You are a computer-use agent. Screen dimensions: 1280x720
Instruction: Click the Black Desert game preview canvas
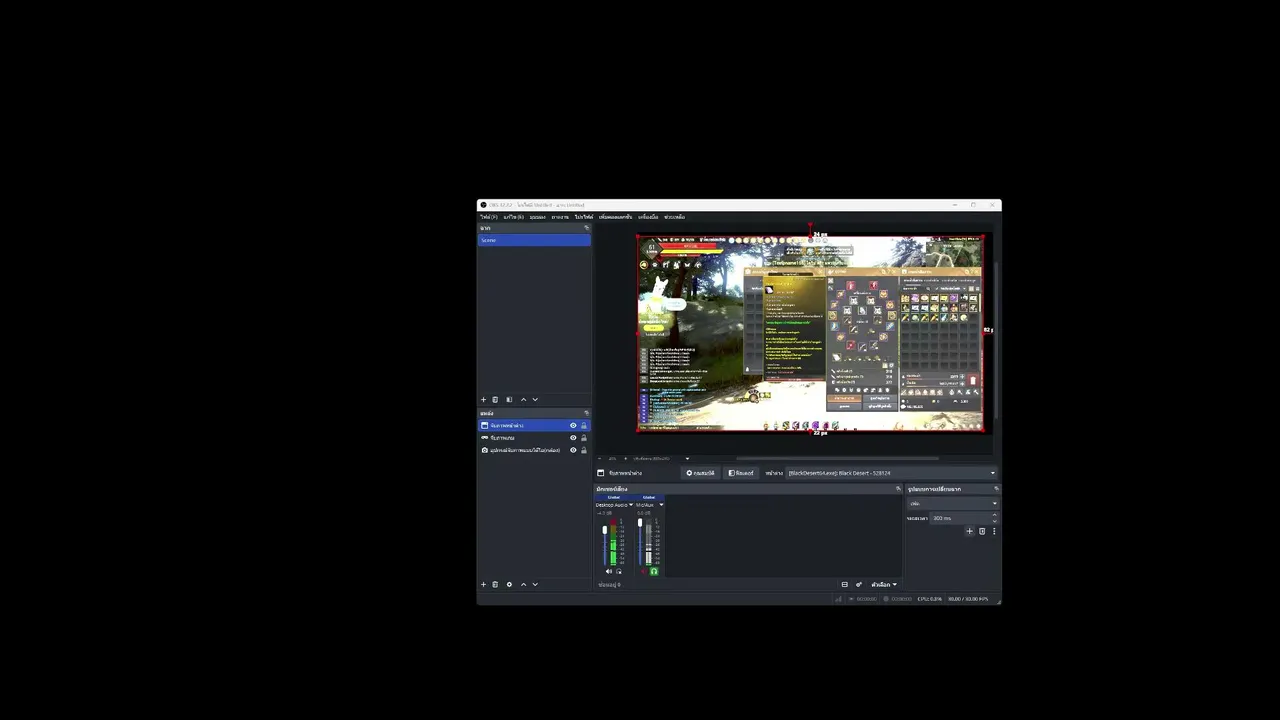[x=810, y=333]
